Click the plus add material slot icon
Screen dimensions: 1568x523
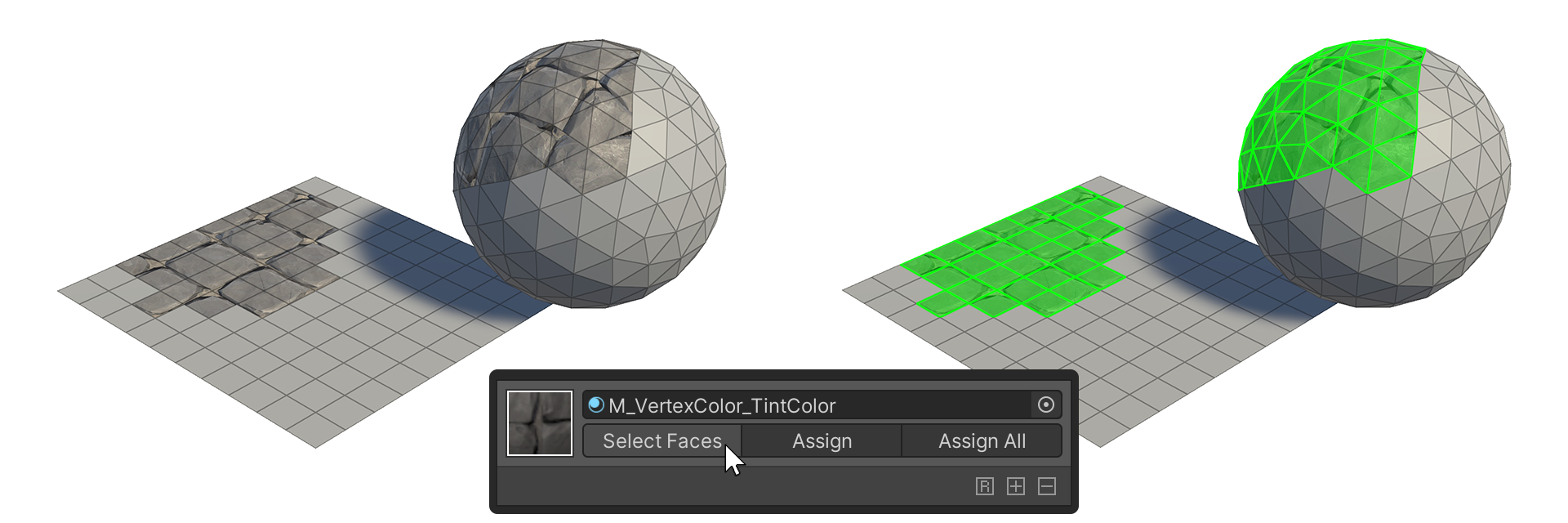click(x=1016, y=487)
